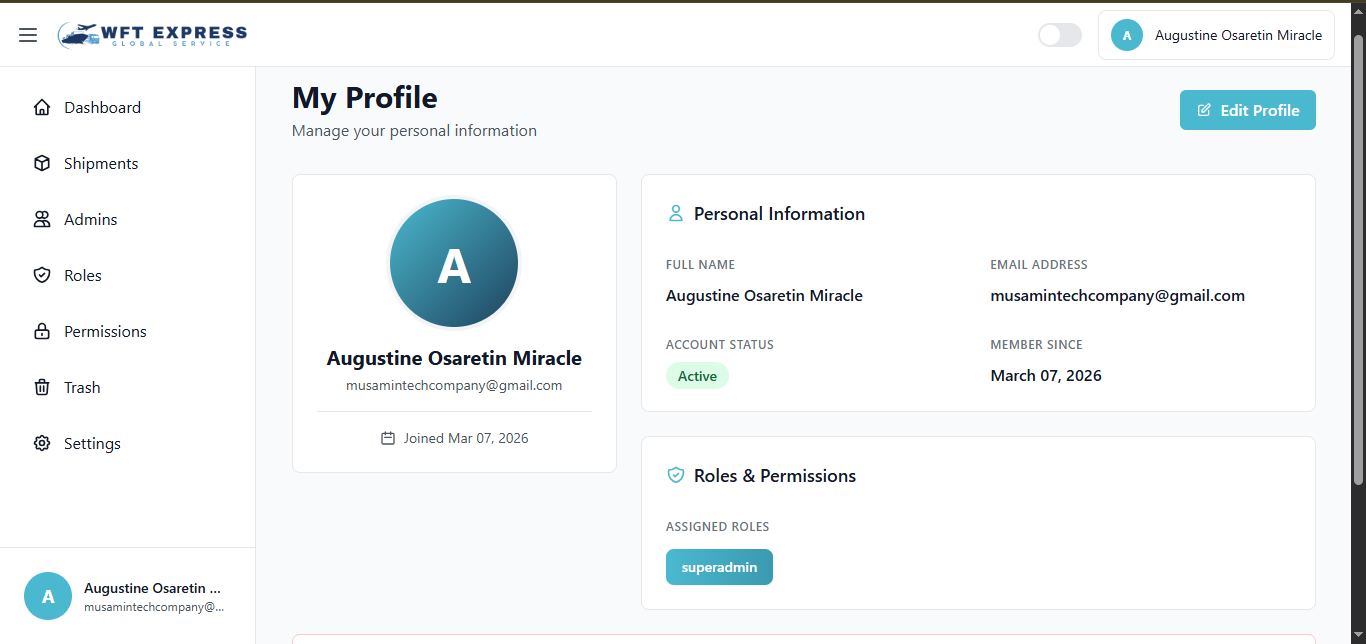1366x644 pixels.
Task: Open Augustine Osaretin Miracle account menu
Action: (x=1216, y=34)
